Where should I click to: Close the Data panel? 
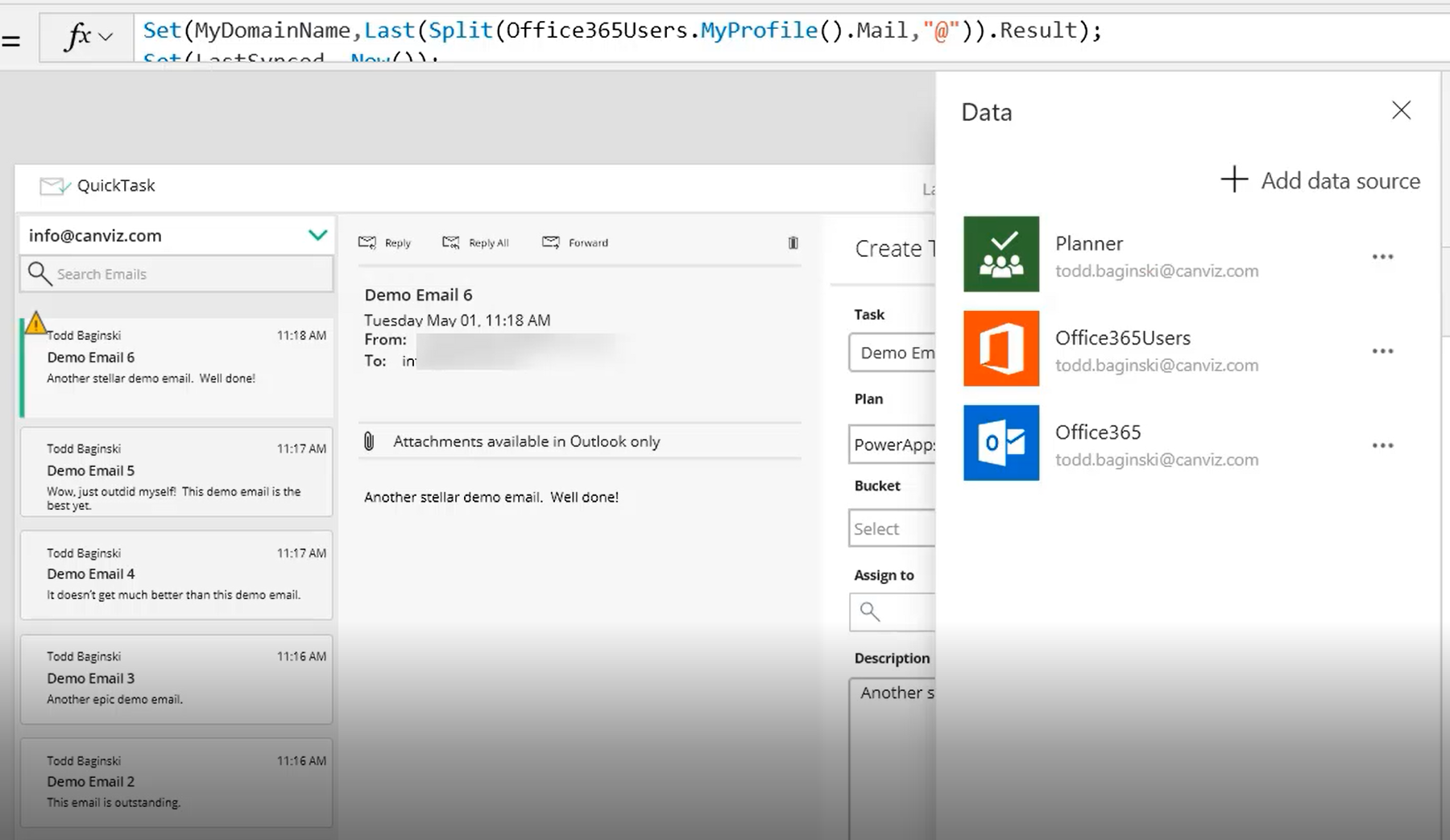click(x=1401, y=110)
